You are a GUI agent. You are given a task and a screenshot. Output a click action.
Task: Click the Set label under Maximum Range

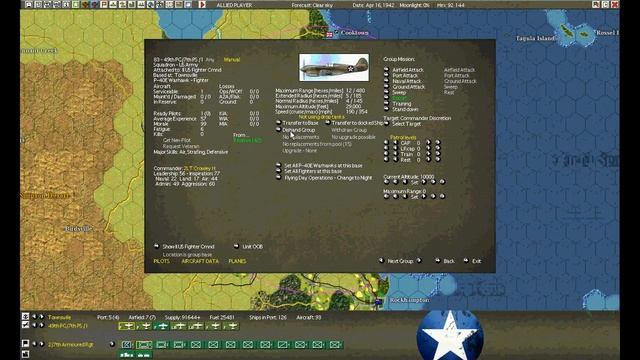click(x=414, y=197)
